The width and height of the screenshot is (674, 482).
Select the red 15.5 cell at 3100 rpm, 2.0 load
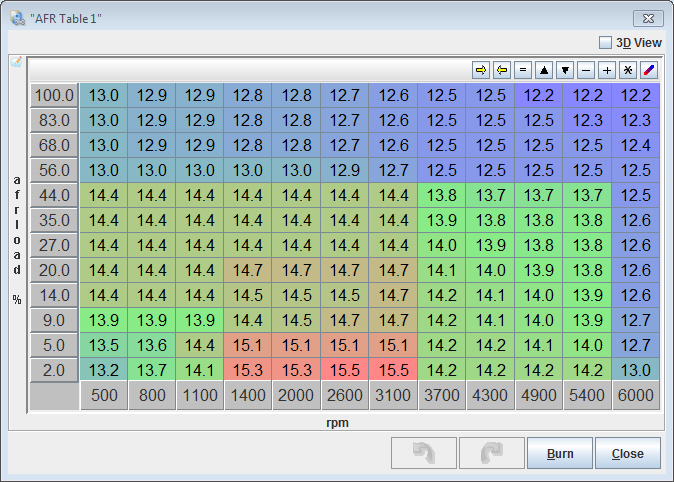tap(393, 369)
